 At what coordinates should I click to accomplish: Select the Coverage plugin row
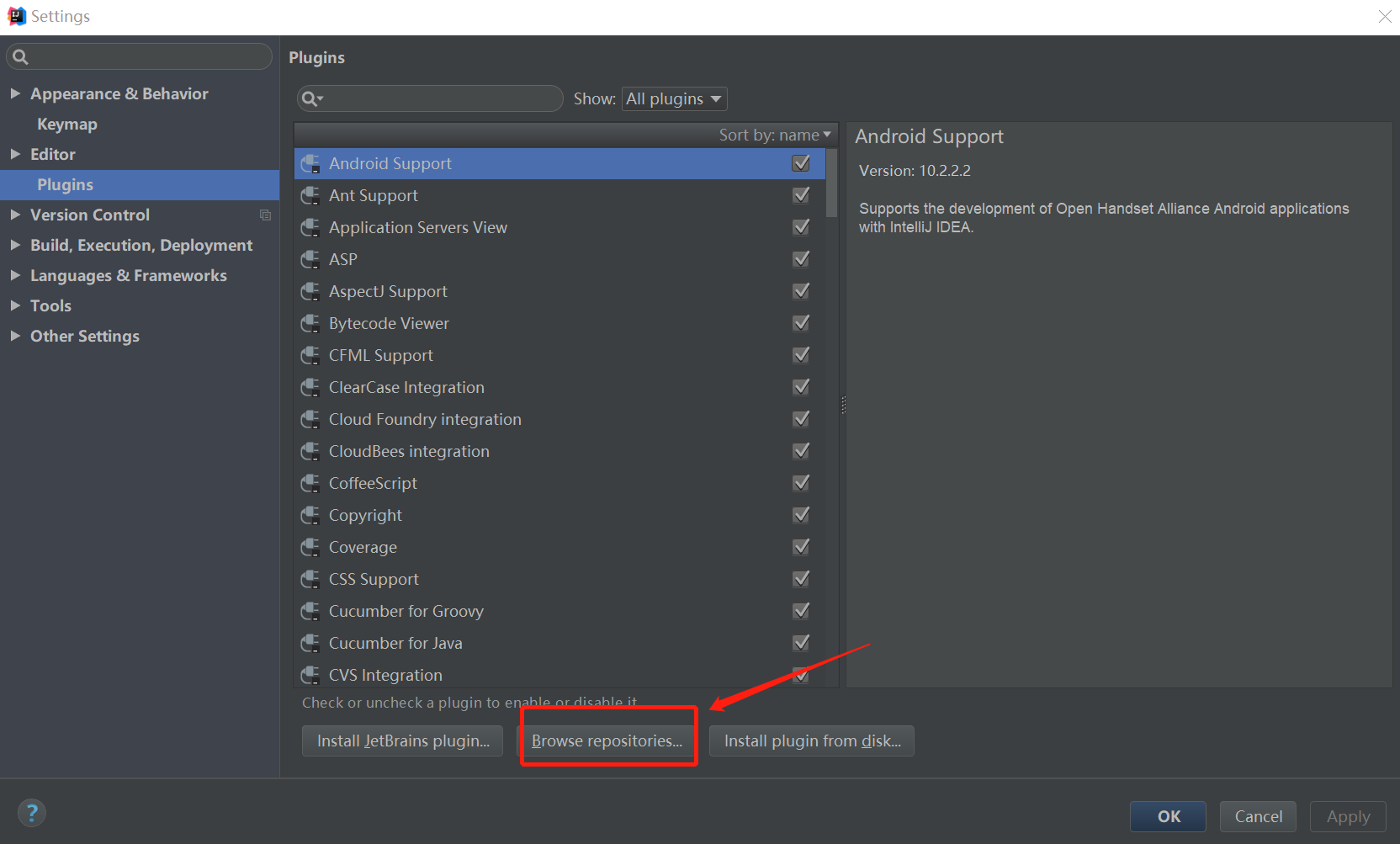point(559,547)
